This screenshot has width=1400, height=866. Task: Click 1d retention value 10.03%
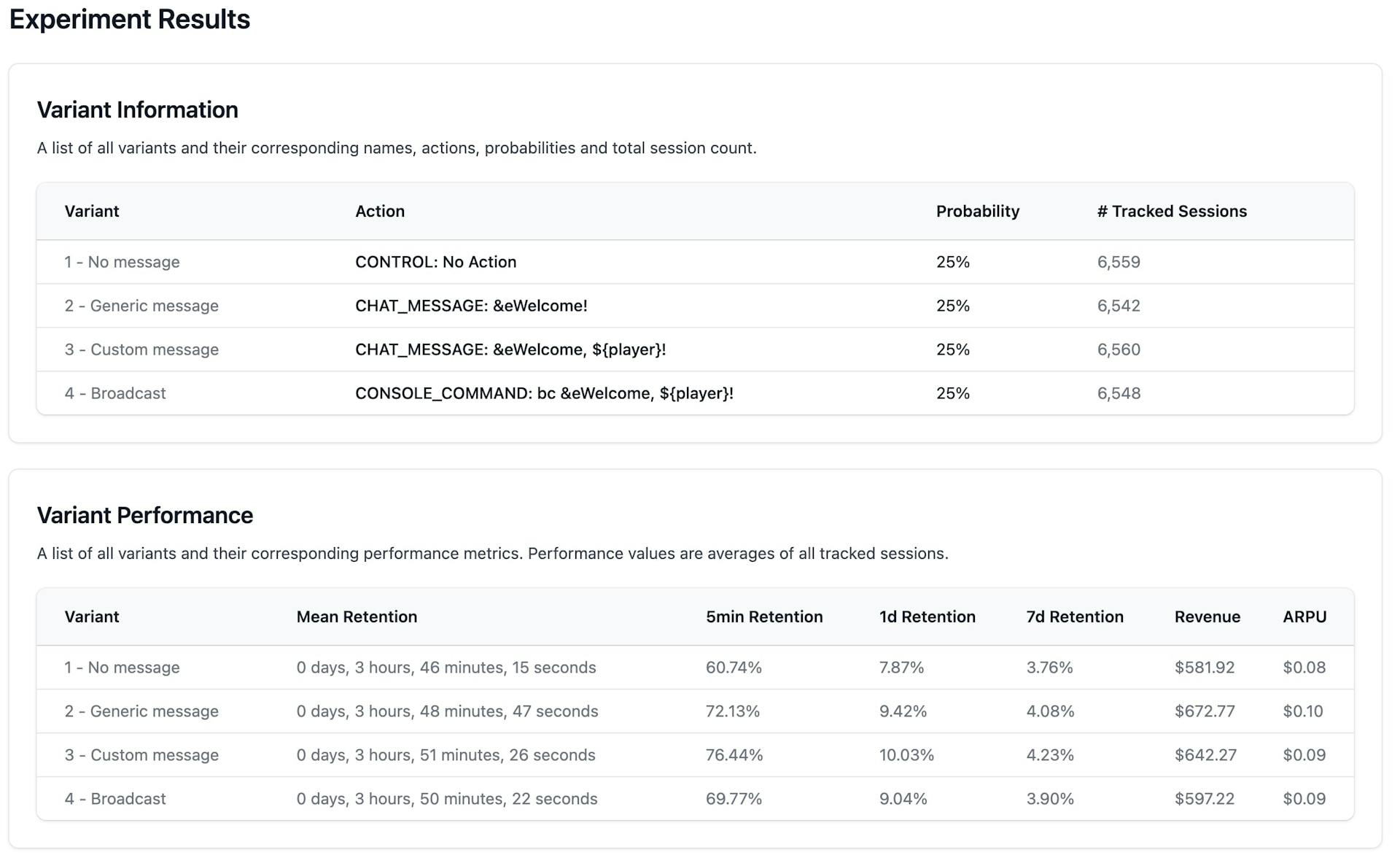pyautogui.click(x=906, y=755)
